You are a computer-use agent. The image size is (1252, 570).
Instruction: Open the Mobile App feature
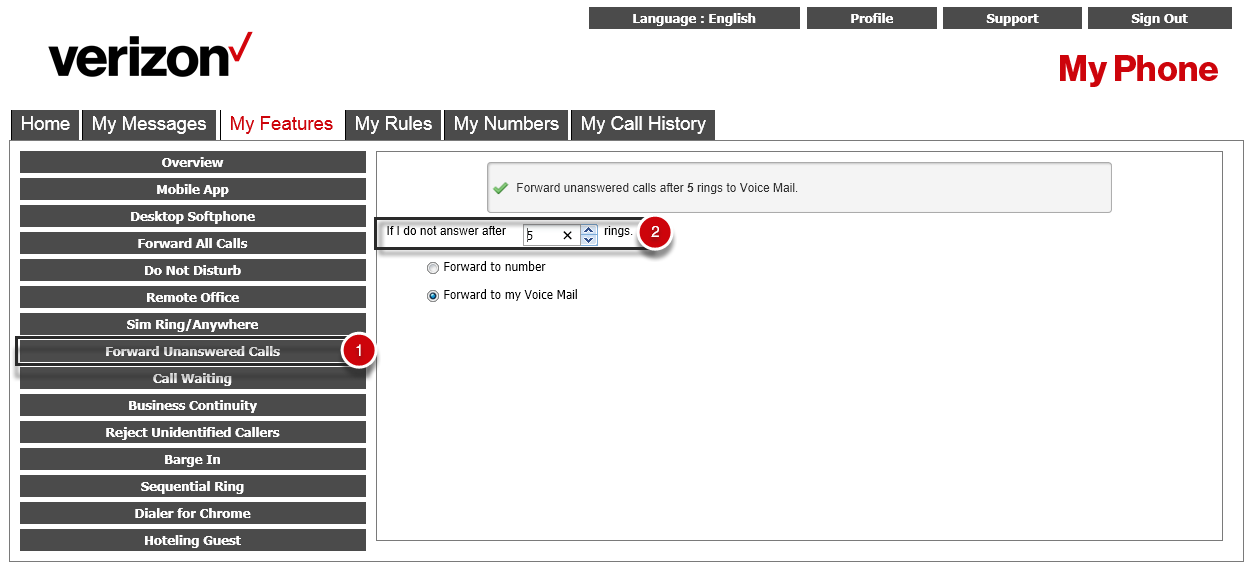pos(193,189)
